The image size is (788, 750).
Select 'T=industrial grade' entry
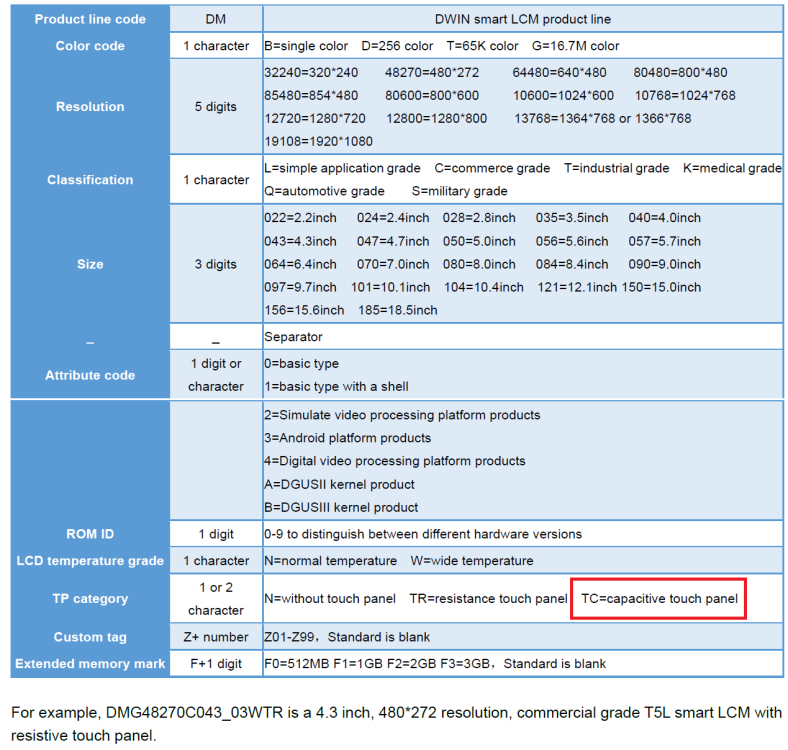pyautogui.click(x=617, y=168)
